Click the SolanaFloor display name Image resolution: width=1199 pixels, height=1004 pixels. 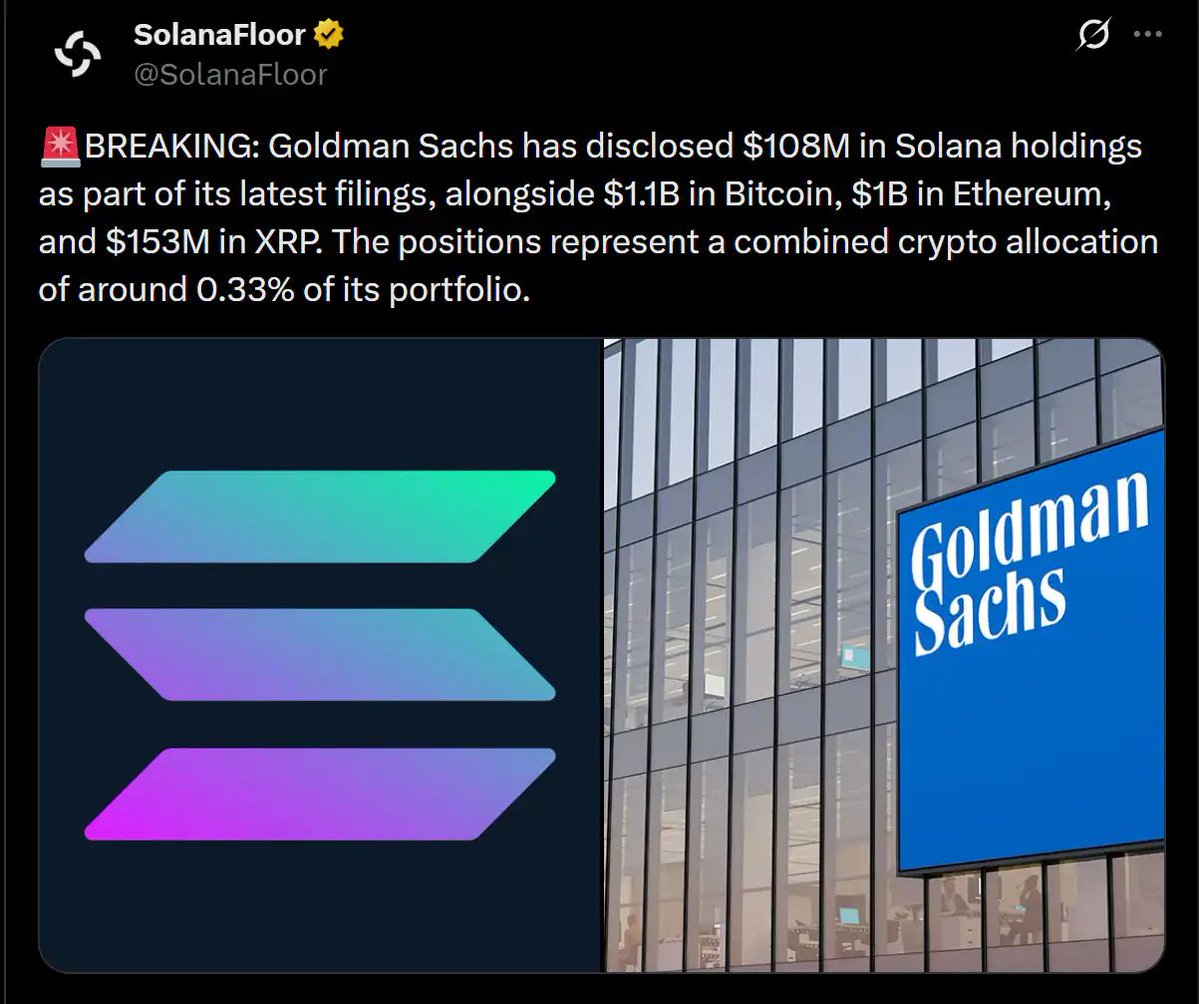(219, 36)
